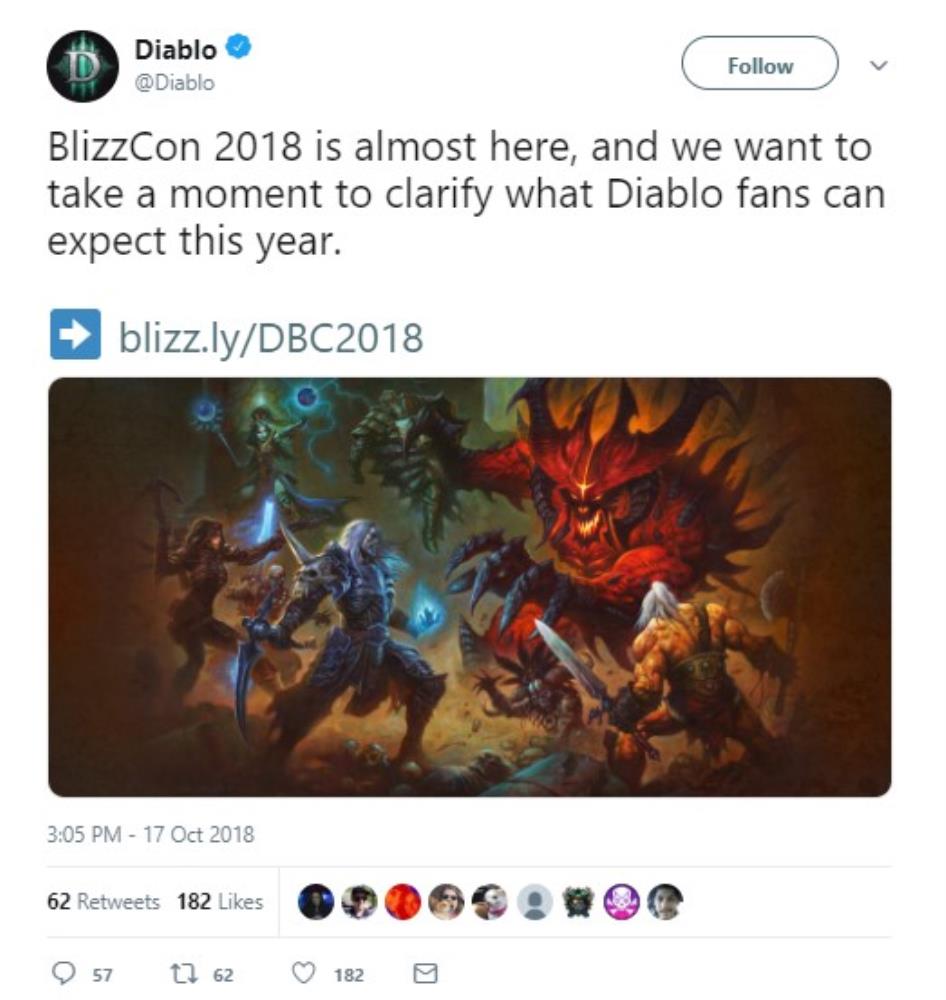Open the @Diablo handle profile
Viewport: 946px width, 1000px height.
pos(174,82)
